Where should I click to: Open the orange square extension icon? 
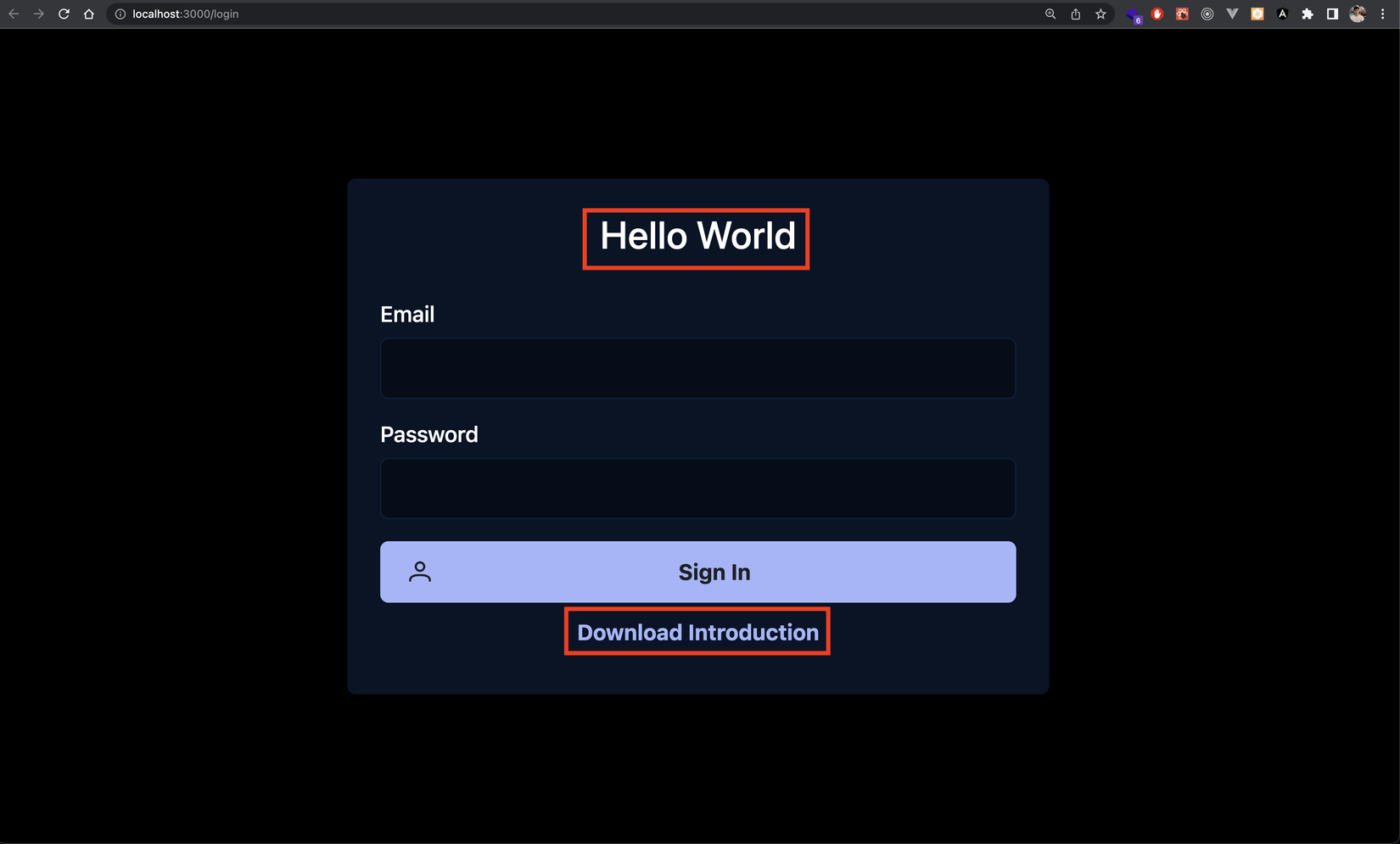(1257, 14)
